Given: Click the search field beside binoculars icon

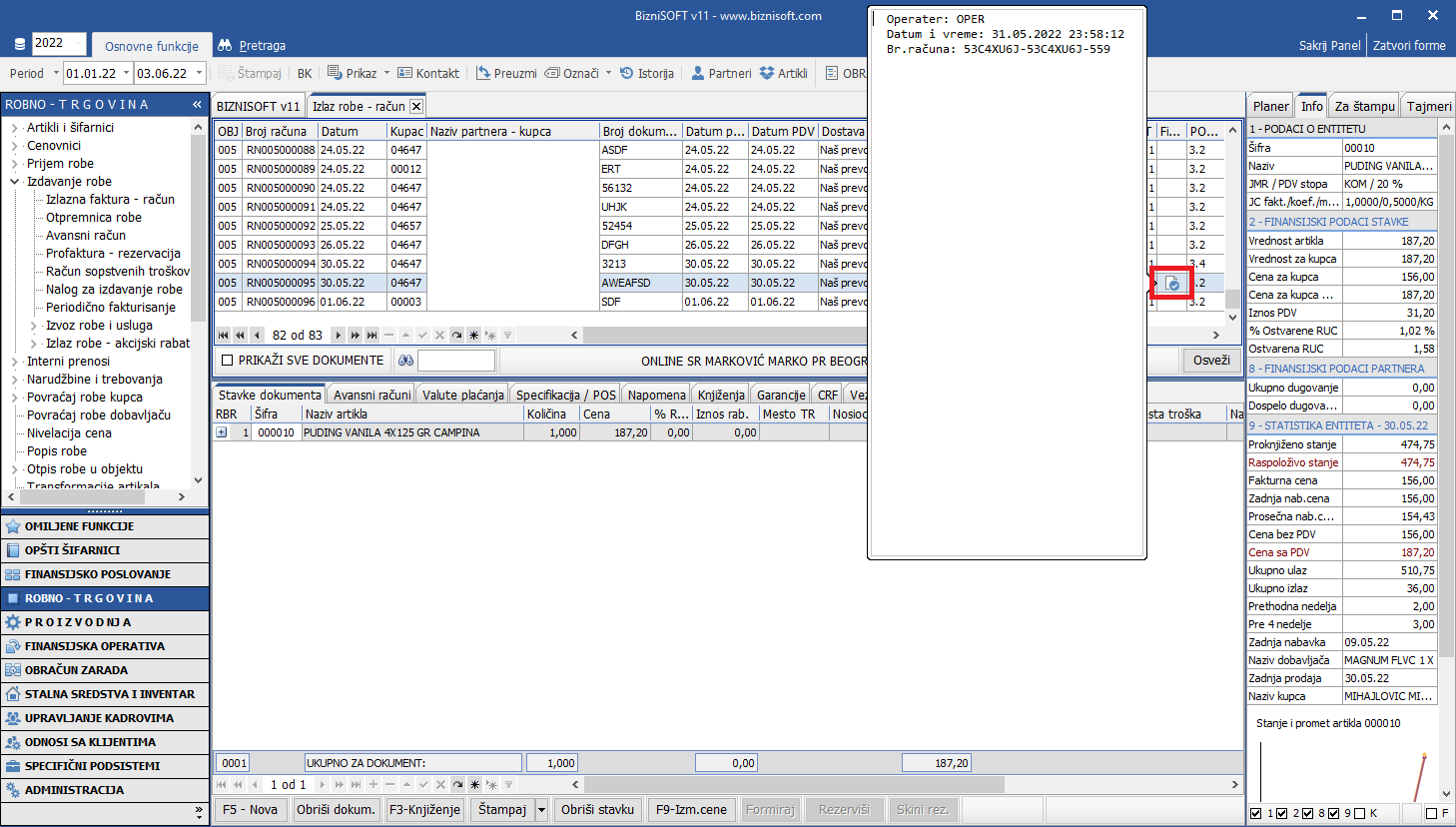Looking at the screenshot, I should [455, 361].
